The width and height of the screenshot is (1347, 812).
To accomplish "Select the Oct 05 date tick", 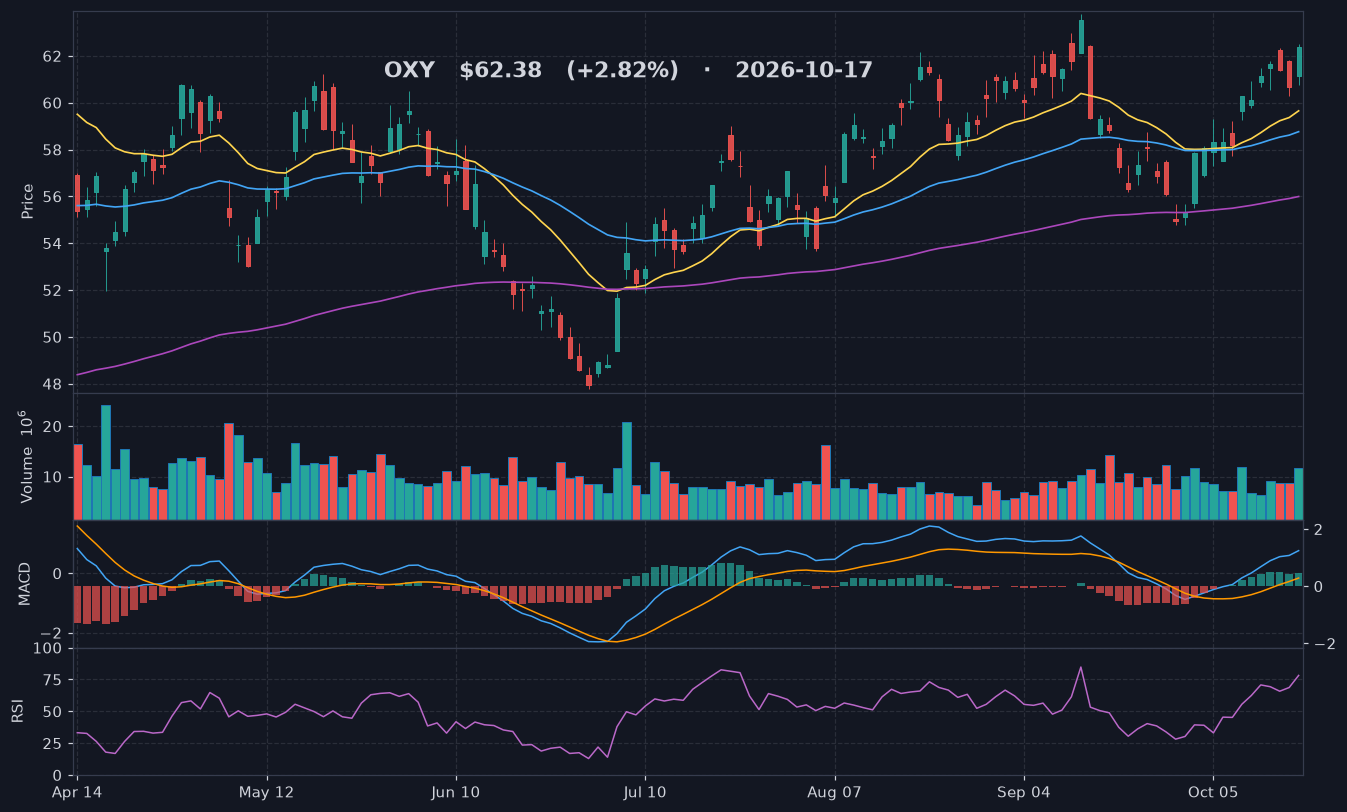I will [1213, 792].
